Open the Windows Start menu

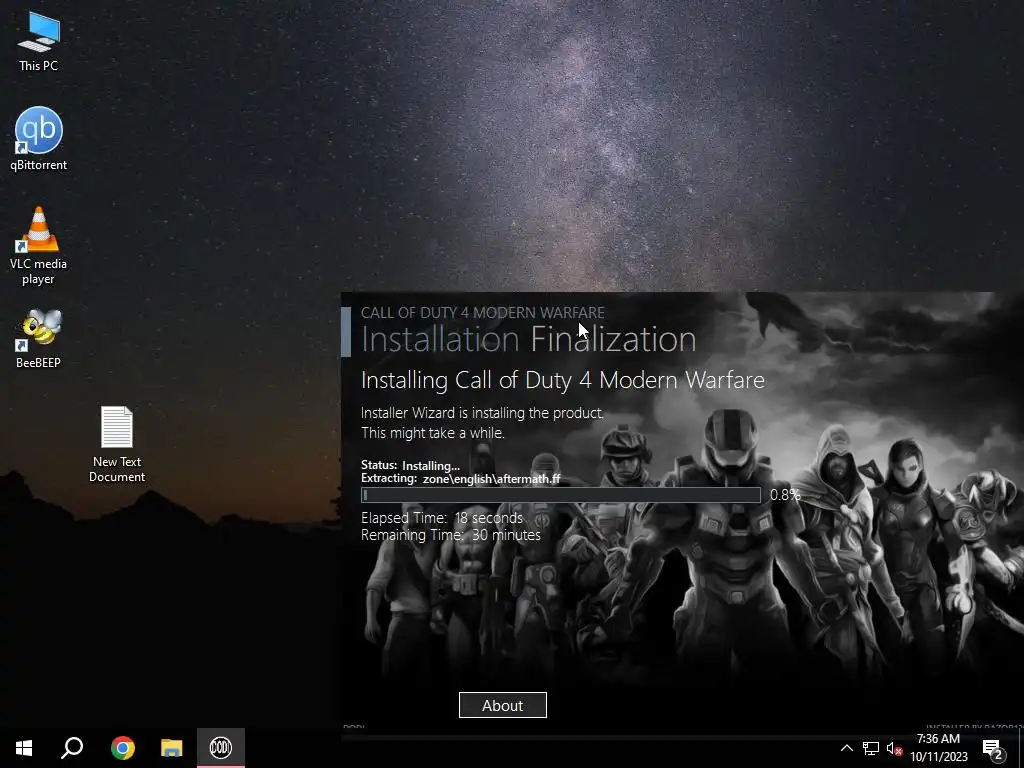pyautogui.click(x=24, y=748)
